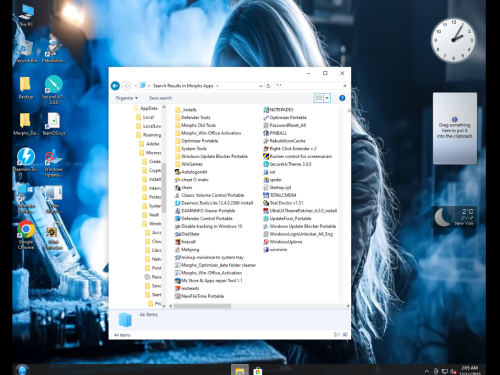The width and height of the screenshot is (500, 375).
Task: Open the address bar history dropdown
Action: click(x=261, y=86)
